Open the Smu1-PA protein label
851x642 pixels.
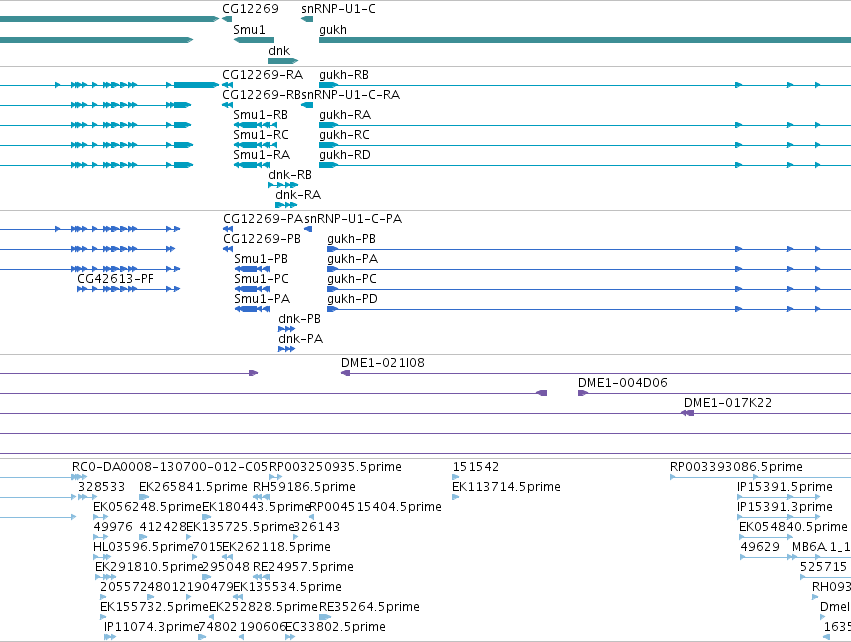pos(262,298)
